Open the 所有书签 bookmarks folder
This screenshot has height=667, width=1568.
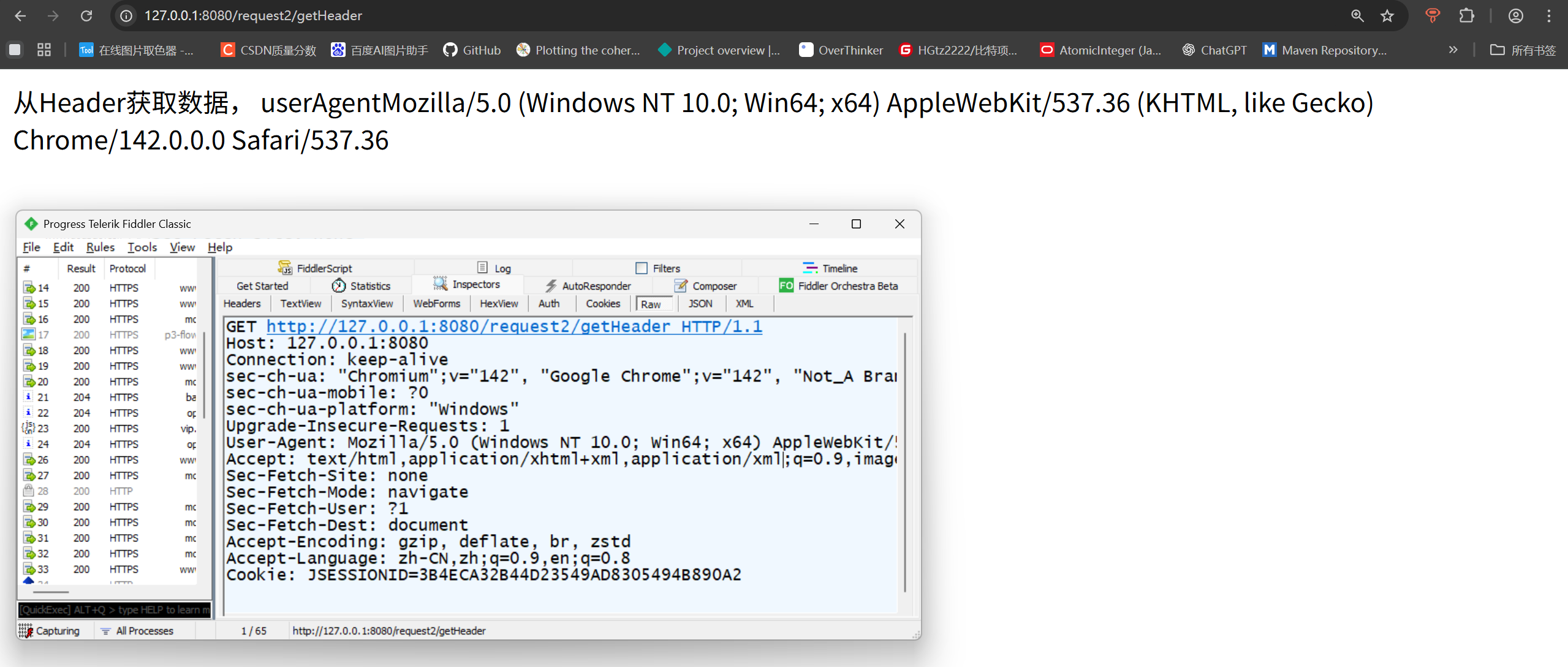1523,50
